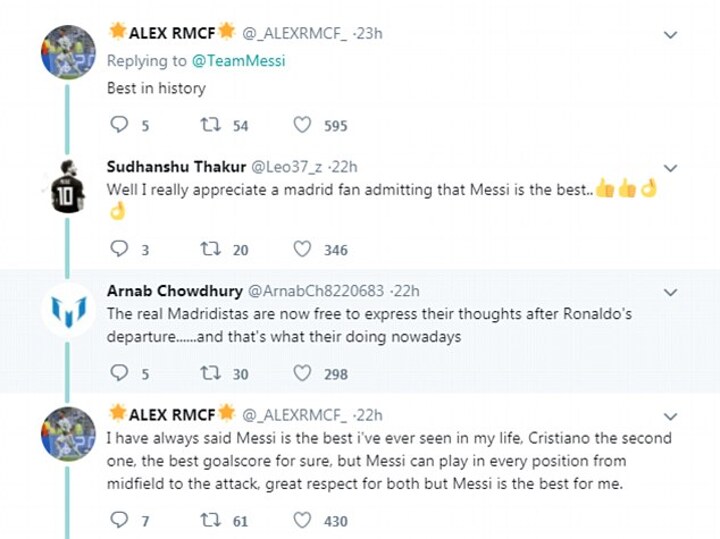Expand options for ALEX RMCF's last tweet
Screen dimensions: 720x539
[x=671, y=415]
